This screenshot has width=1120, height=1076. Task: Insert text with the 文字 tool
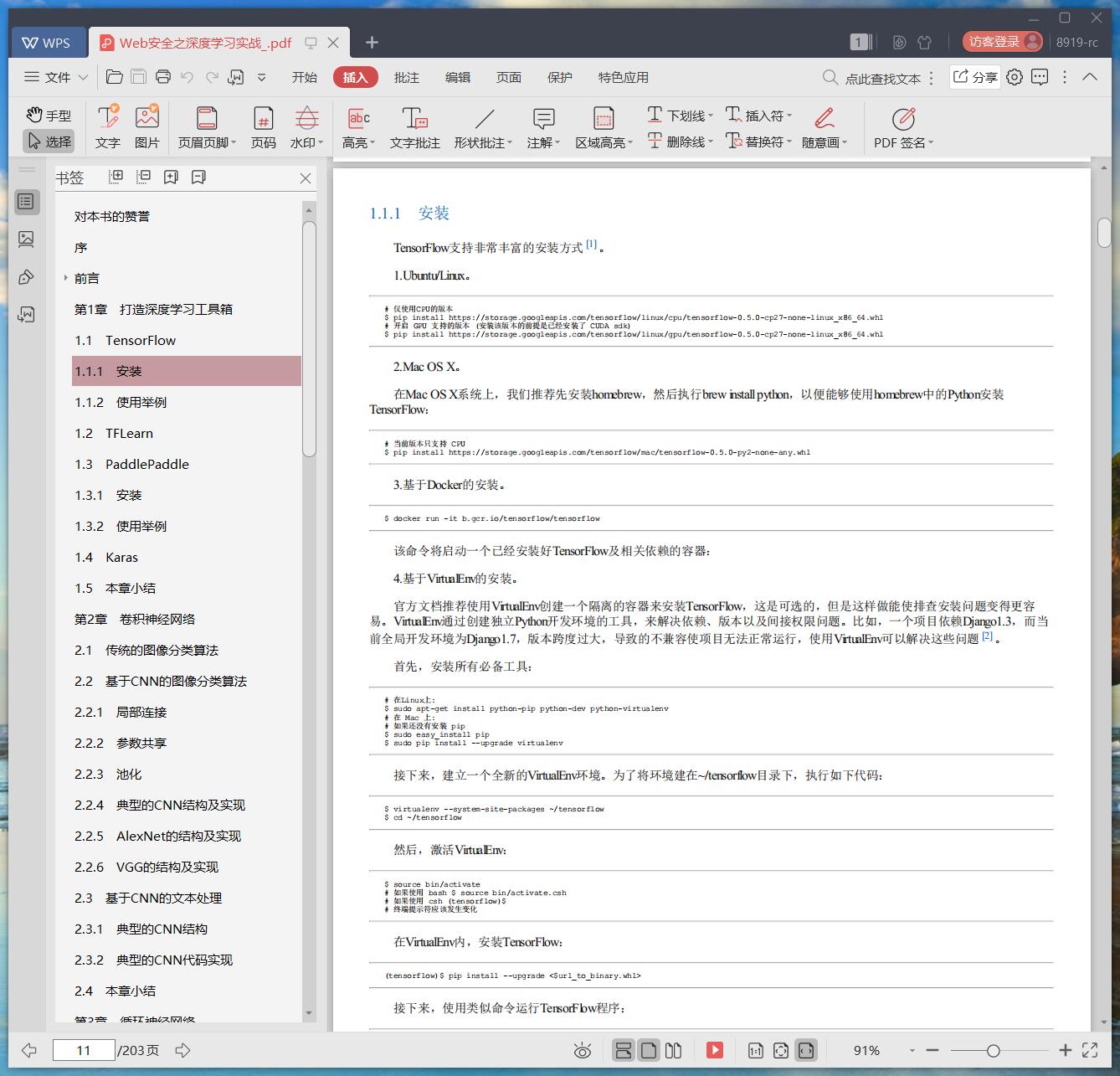coord(107,127)
